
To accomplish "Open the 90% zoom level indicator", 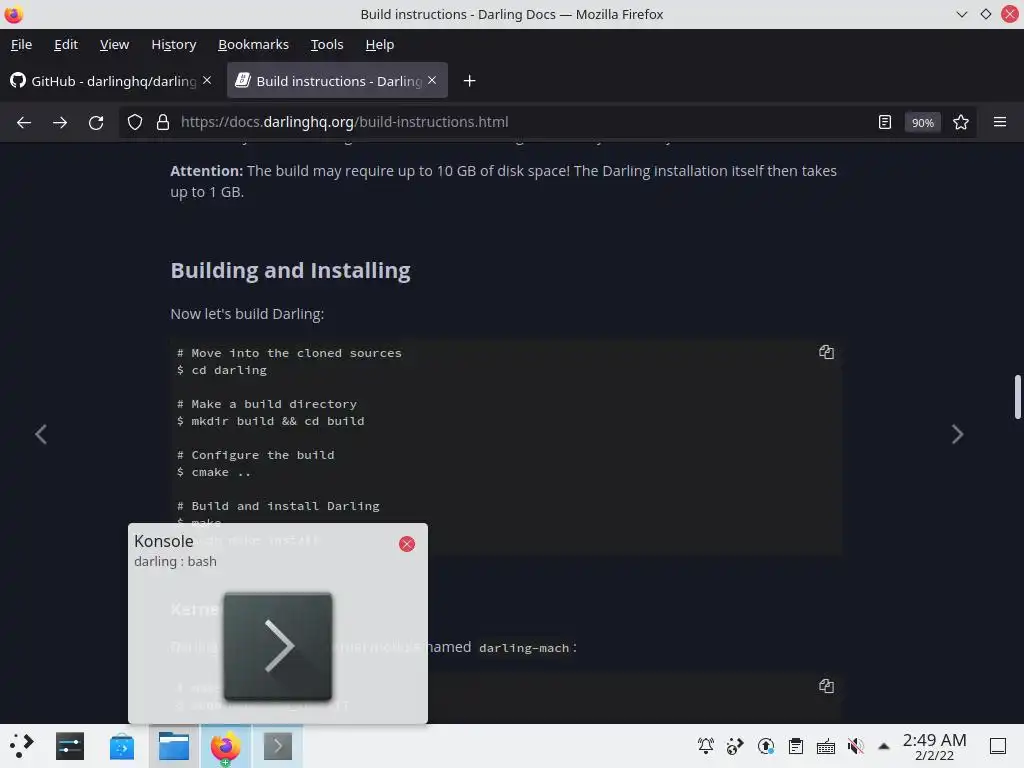I will [x=922, y=122].
